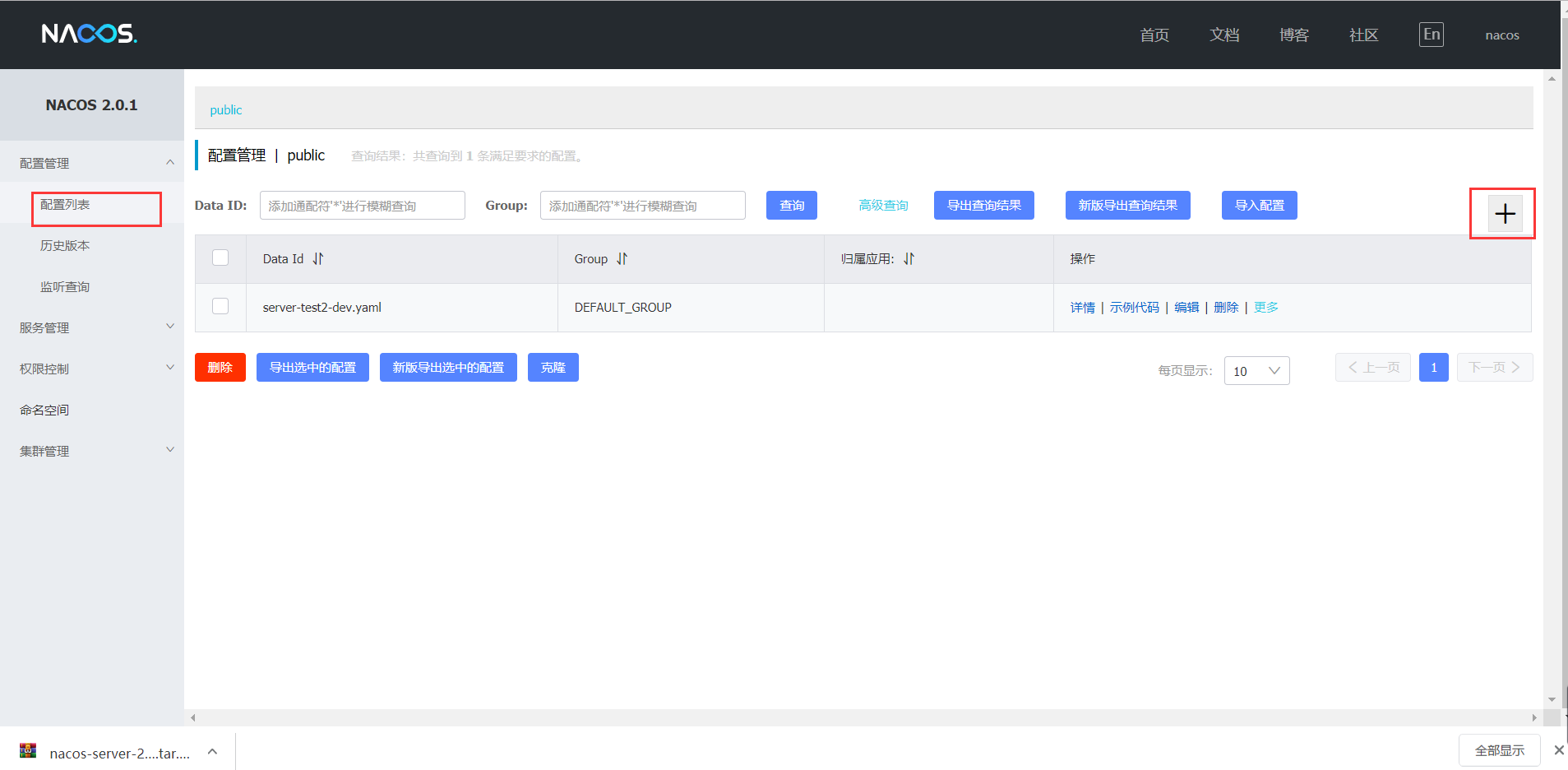Switch language with the En icon

pos(1432,35)
